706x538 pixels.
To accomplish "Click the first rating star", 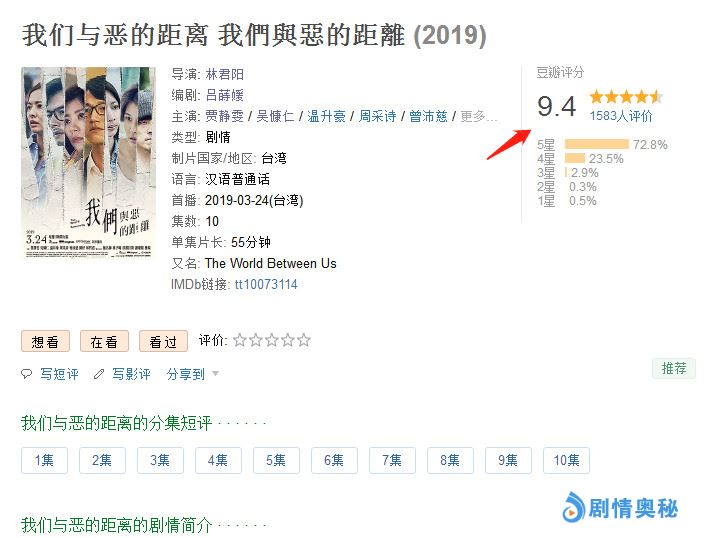I will coord(240,340).
